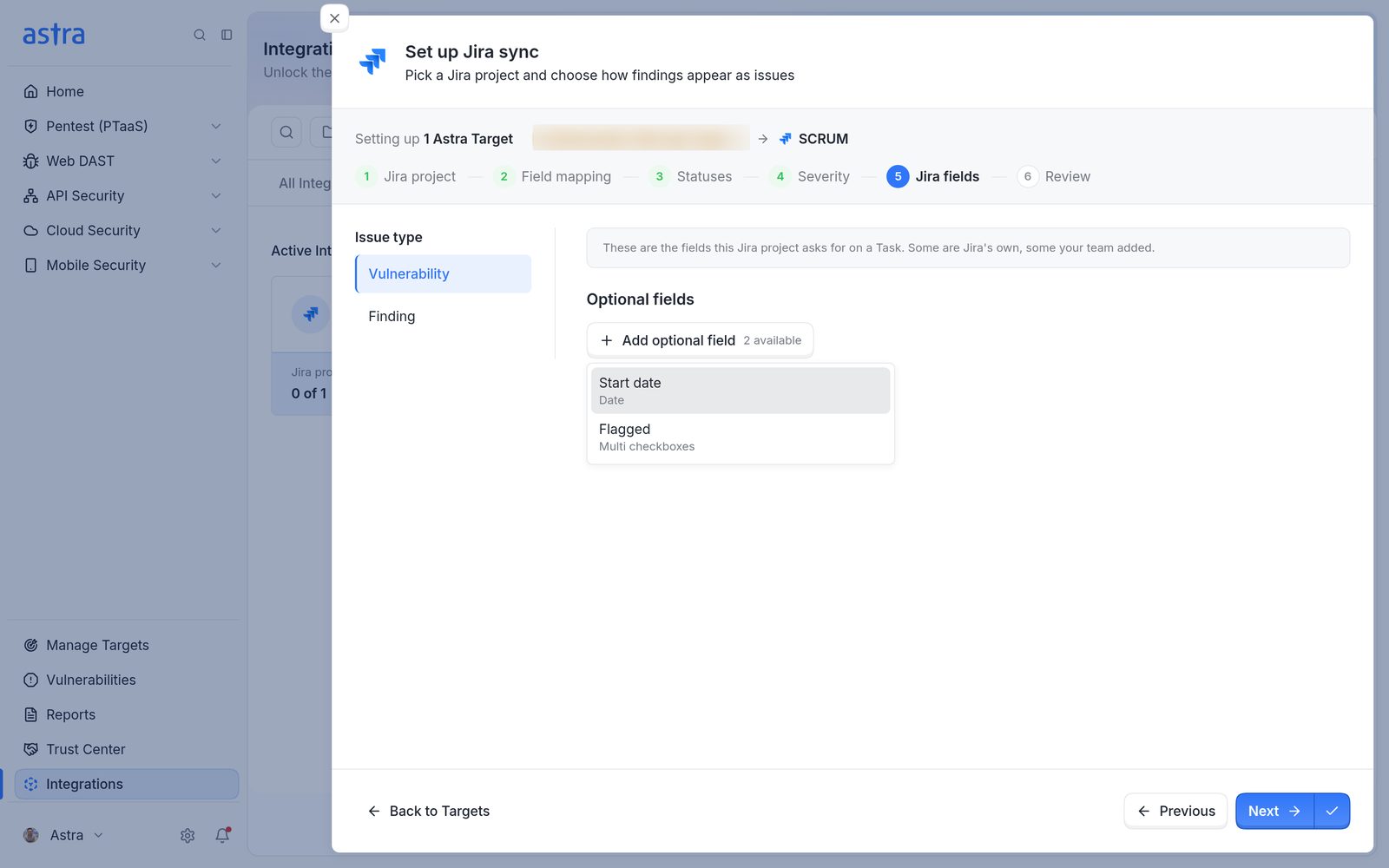Go to step 6 Review
Image resolution: width=1389 pixels, height=868 pixels.
coord(1054,176)
